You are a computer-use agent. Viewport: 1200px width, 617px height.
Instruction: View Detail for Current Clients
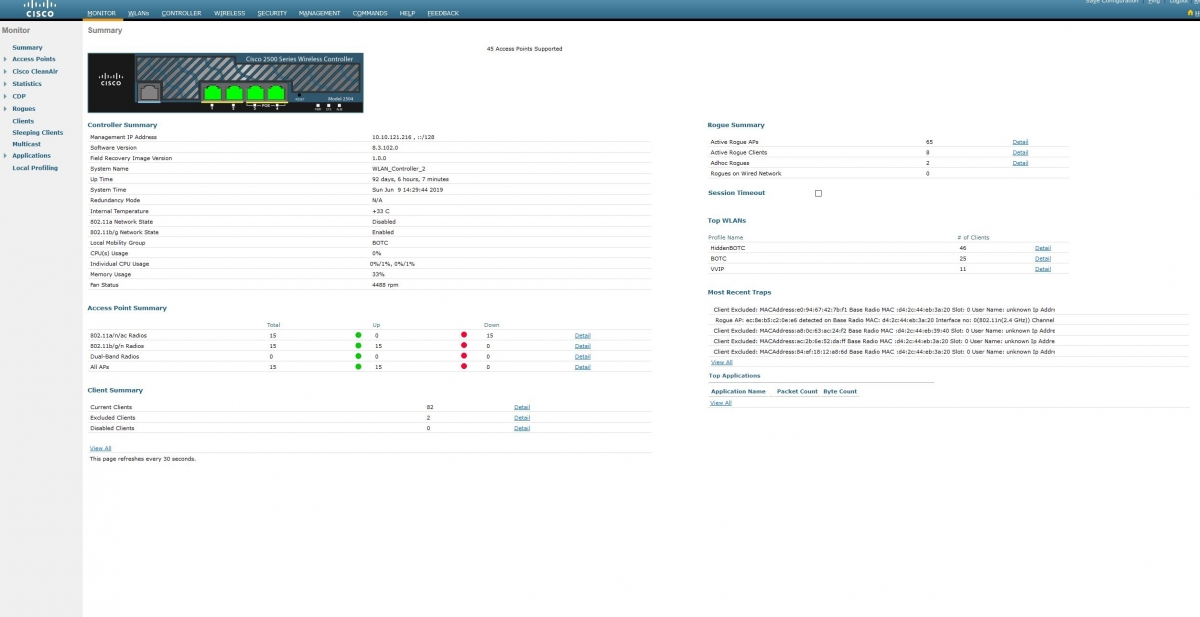point(522,408)
